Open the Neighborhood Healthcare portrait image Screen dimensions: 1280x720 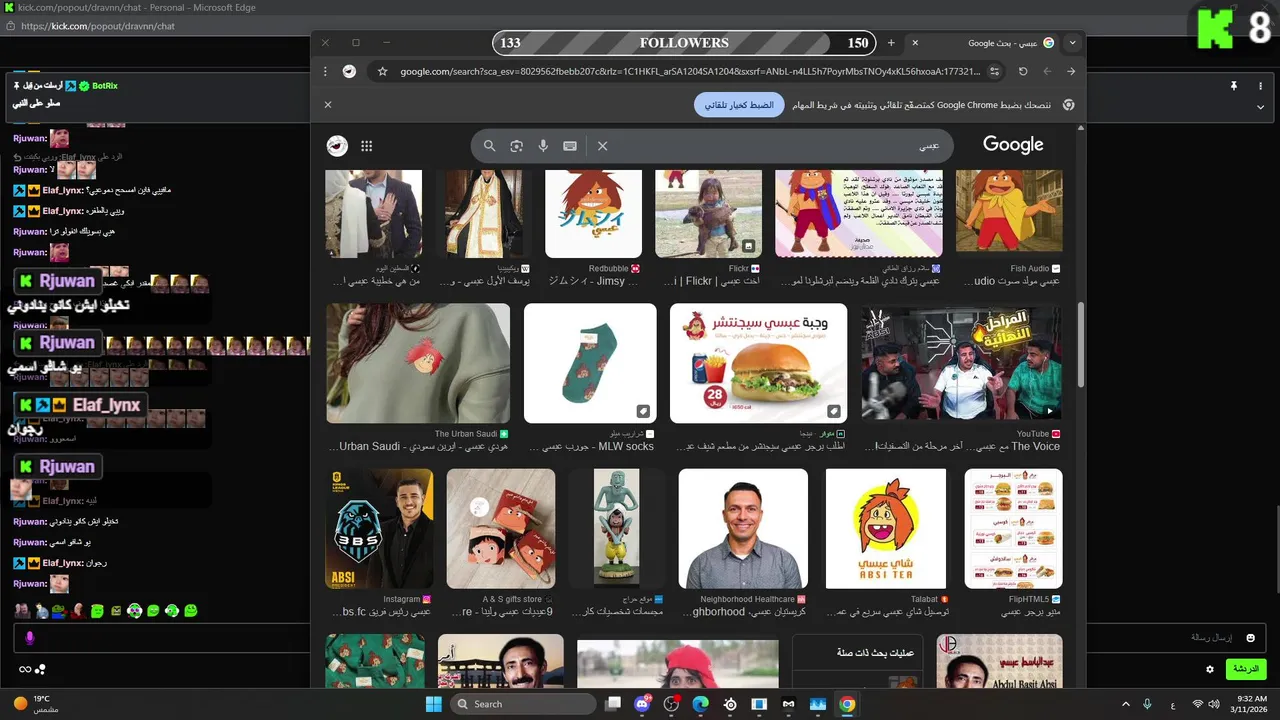point(743,529)
